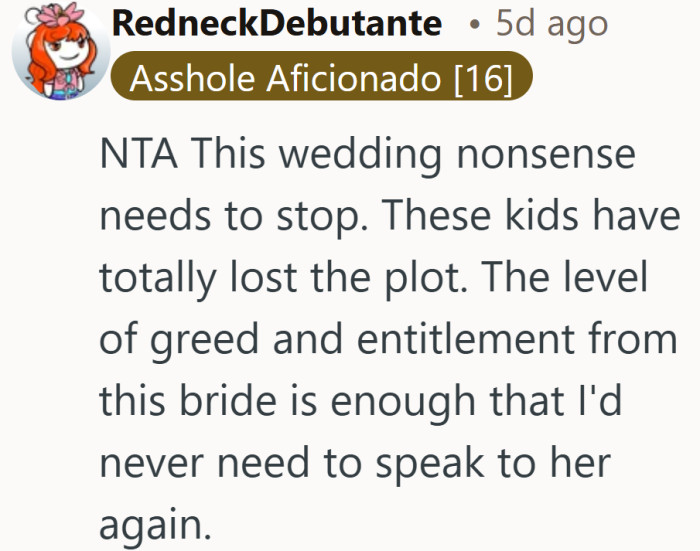Open the RedneckDebutante username profile link
Image resolution: width=700 pixels, height=551 pixels.
[277, 22]
